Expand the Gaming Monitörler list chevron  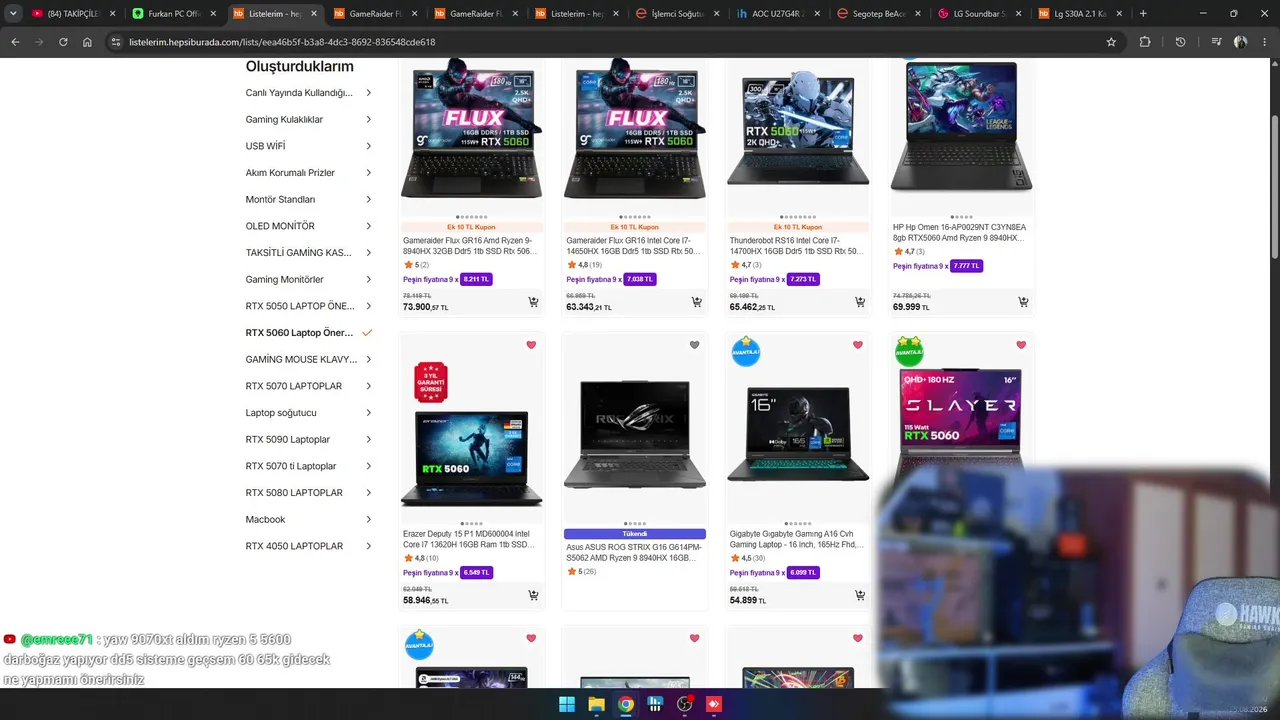(x=368, y=279)
